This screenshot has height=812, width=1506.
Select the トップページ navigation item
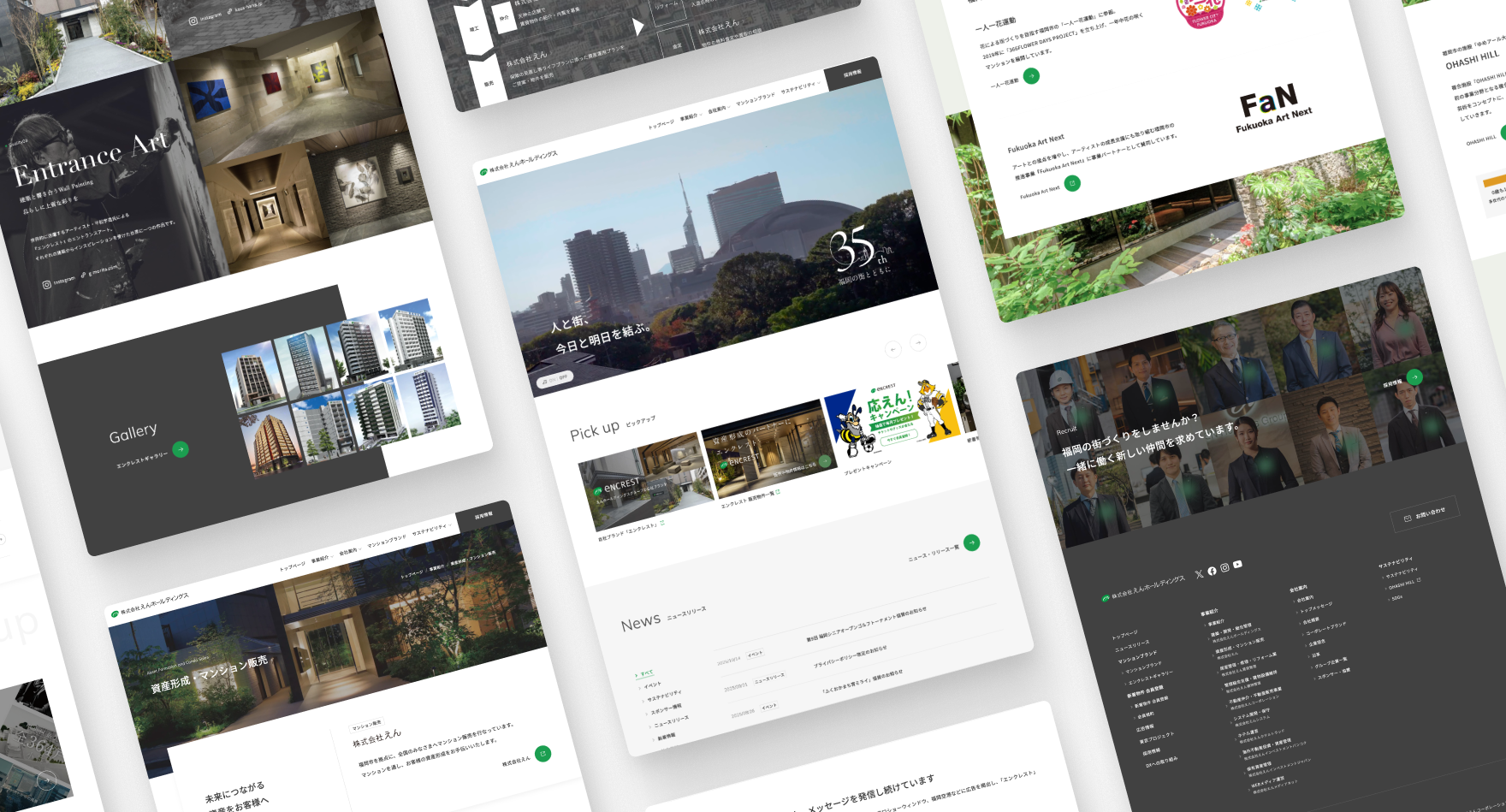pos(661,124)
